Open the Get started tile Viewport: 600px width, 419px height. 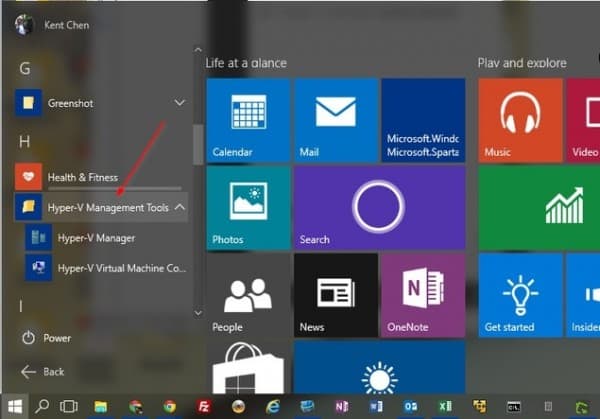pyautogui.click(x=520, y=295)
